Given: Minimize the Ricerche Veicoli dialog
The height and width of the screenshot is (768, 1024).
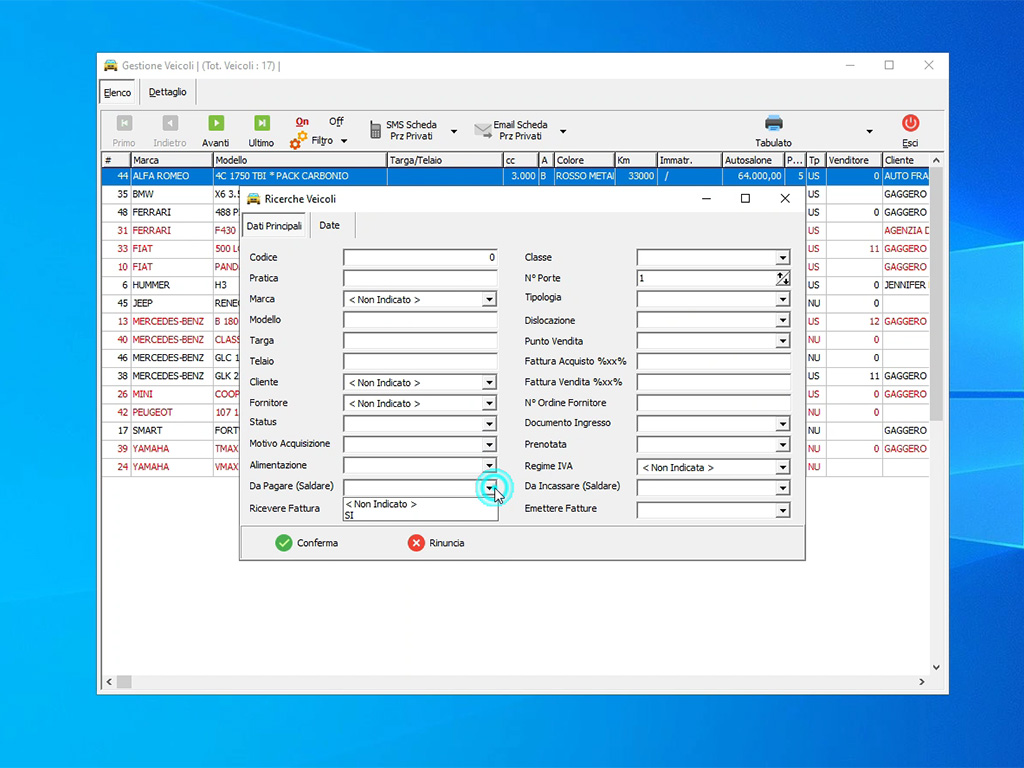Looking at the screenshot, I should pos(706,199).
